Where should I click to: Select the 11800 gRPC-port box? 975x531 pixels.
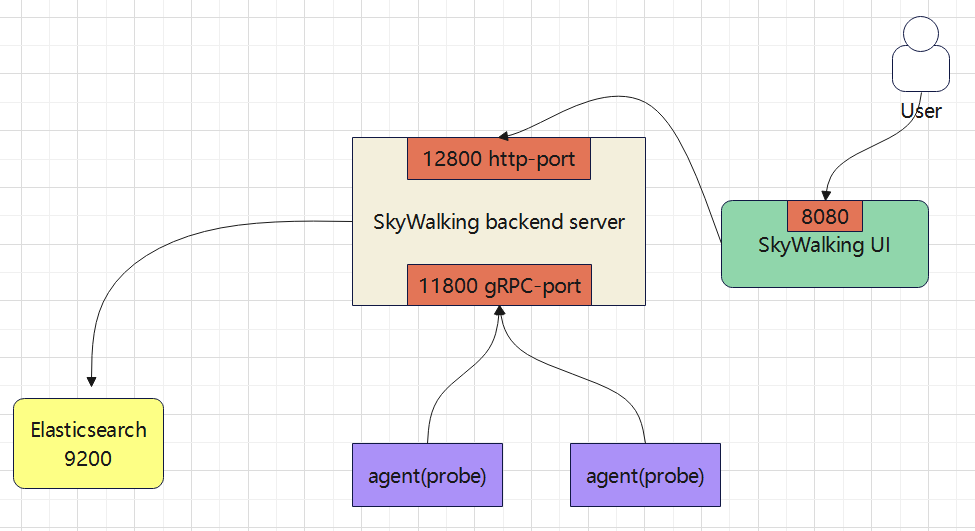coord(499,285)
